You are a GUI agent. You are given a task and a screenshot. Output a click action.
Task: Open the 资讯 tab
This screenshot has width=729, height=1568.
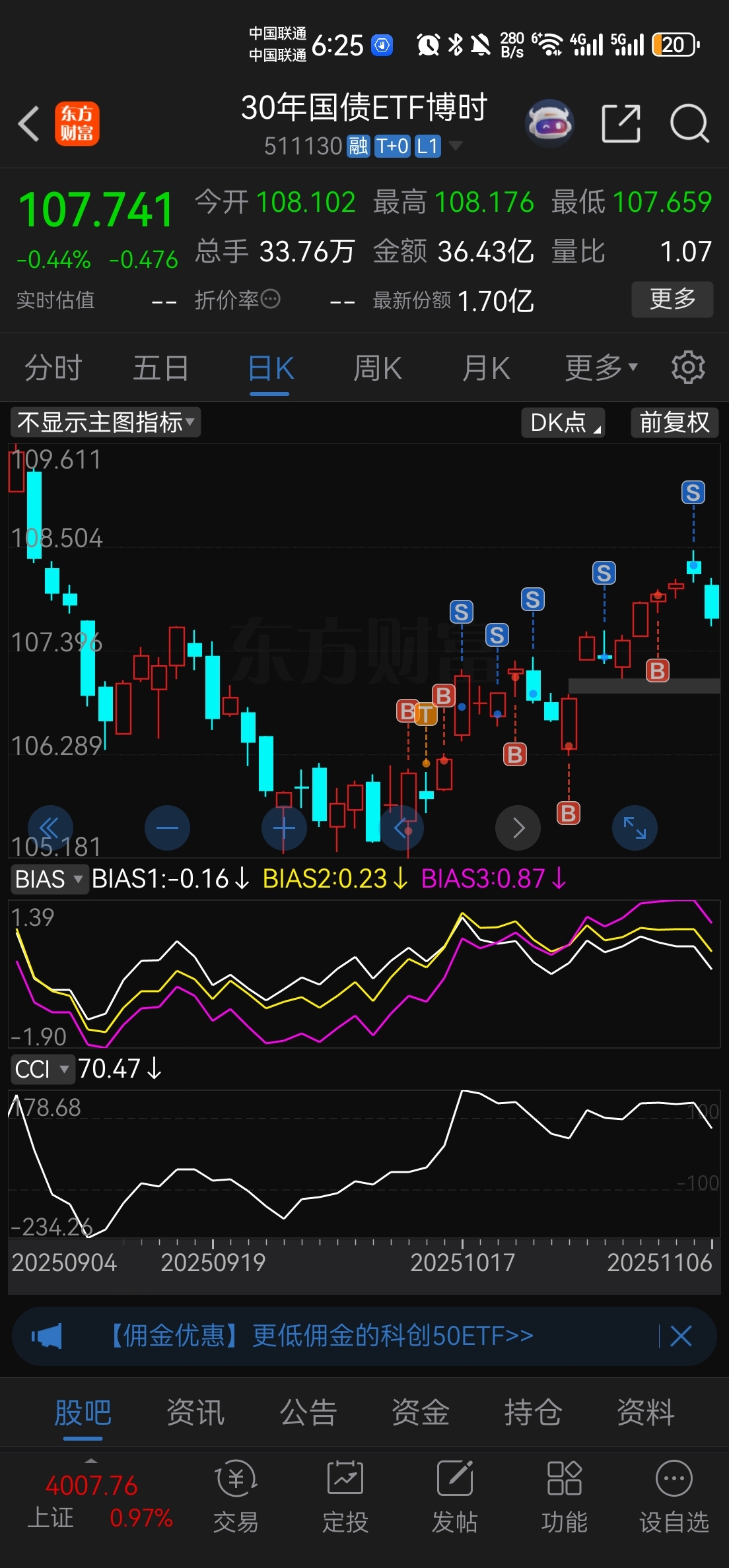[195, 1413]
